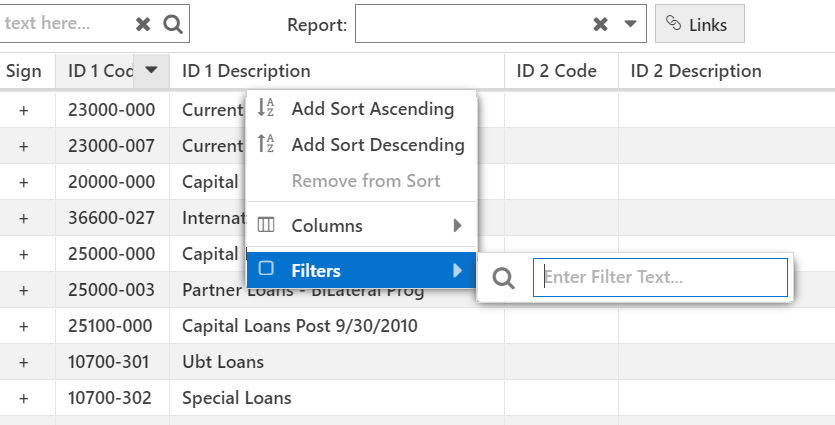This screenshot has width=835, height=425.
Task: Open the ID 1 Code column menu arrow
Action: [151, 70]
